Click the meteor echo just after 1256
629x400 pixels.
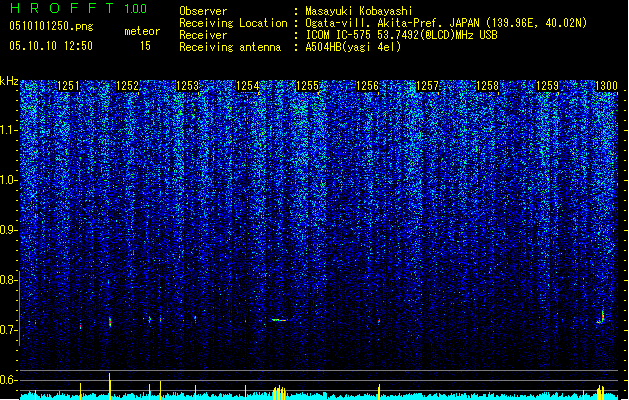pyautogui.click(x=379, y=321)
